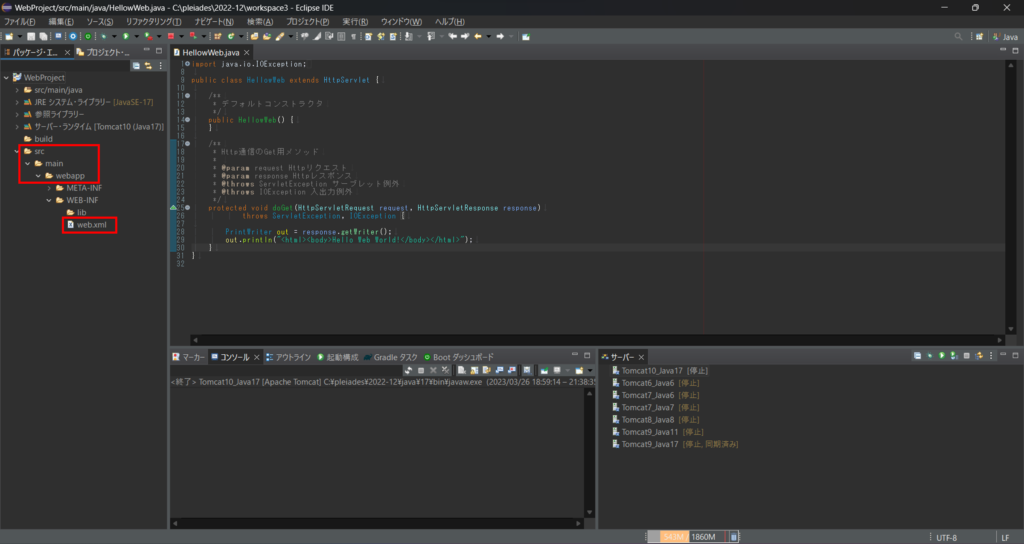
Task: Fold the HellowWeb constructor in editor gutter
Action: click(186, 120)
